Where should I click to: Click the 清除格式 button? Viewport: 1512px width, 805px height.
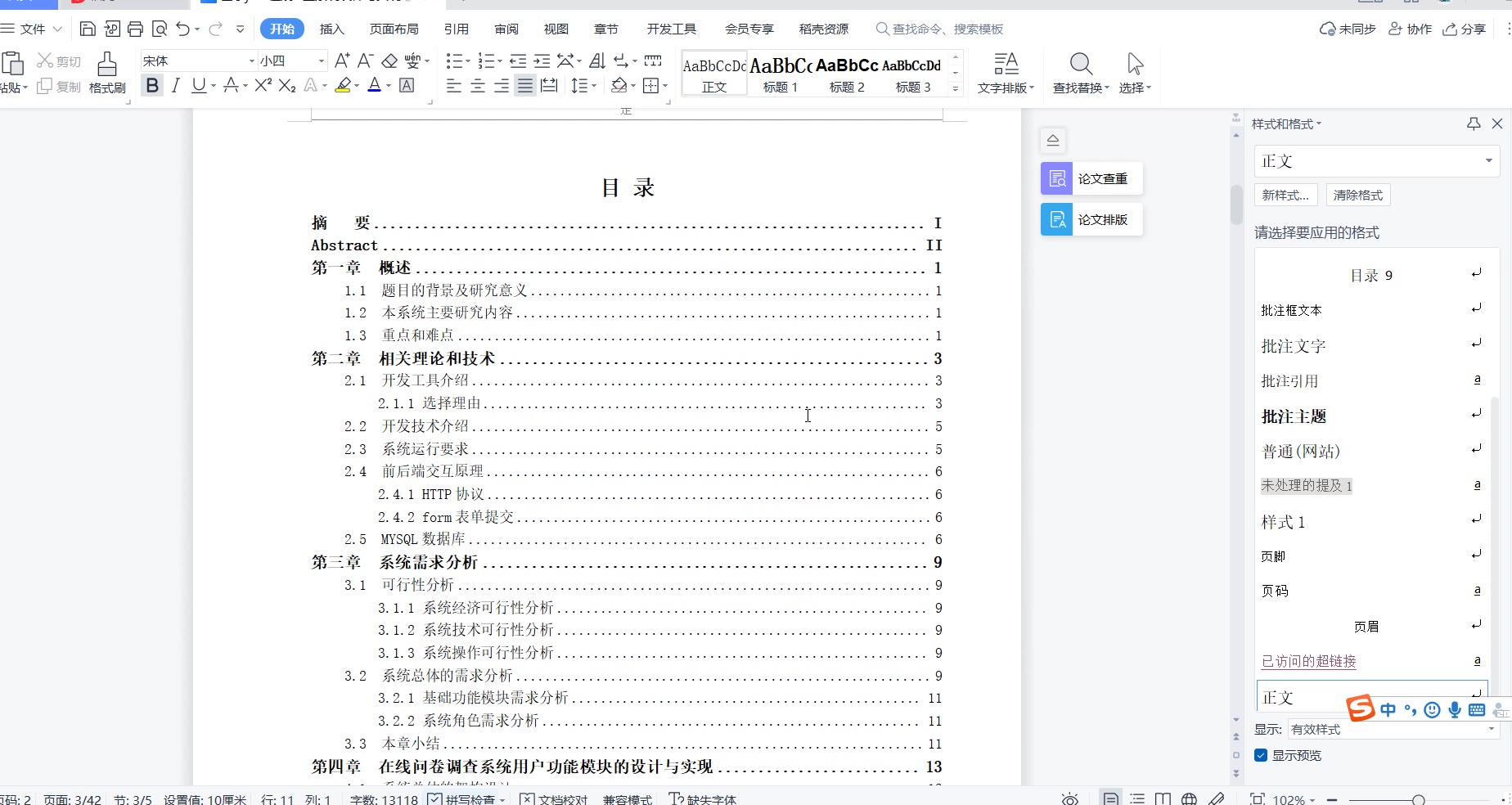pos(1358,195)
